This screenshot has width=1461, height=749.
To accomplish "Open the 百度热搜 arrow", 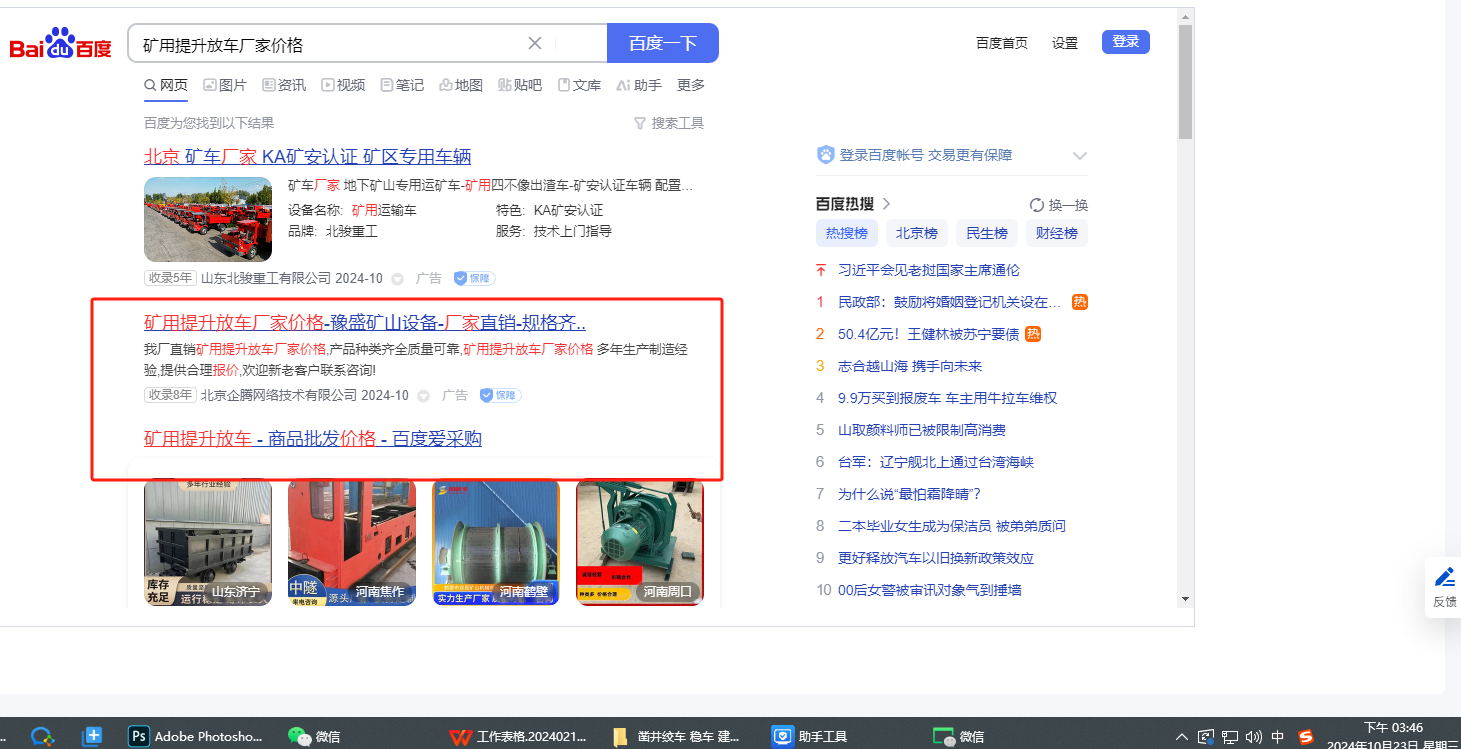I will coord(886,204).
